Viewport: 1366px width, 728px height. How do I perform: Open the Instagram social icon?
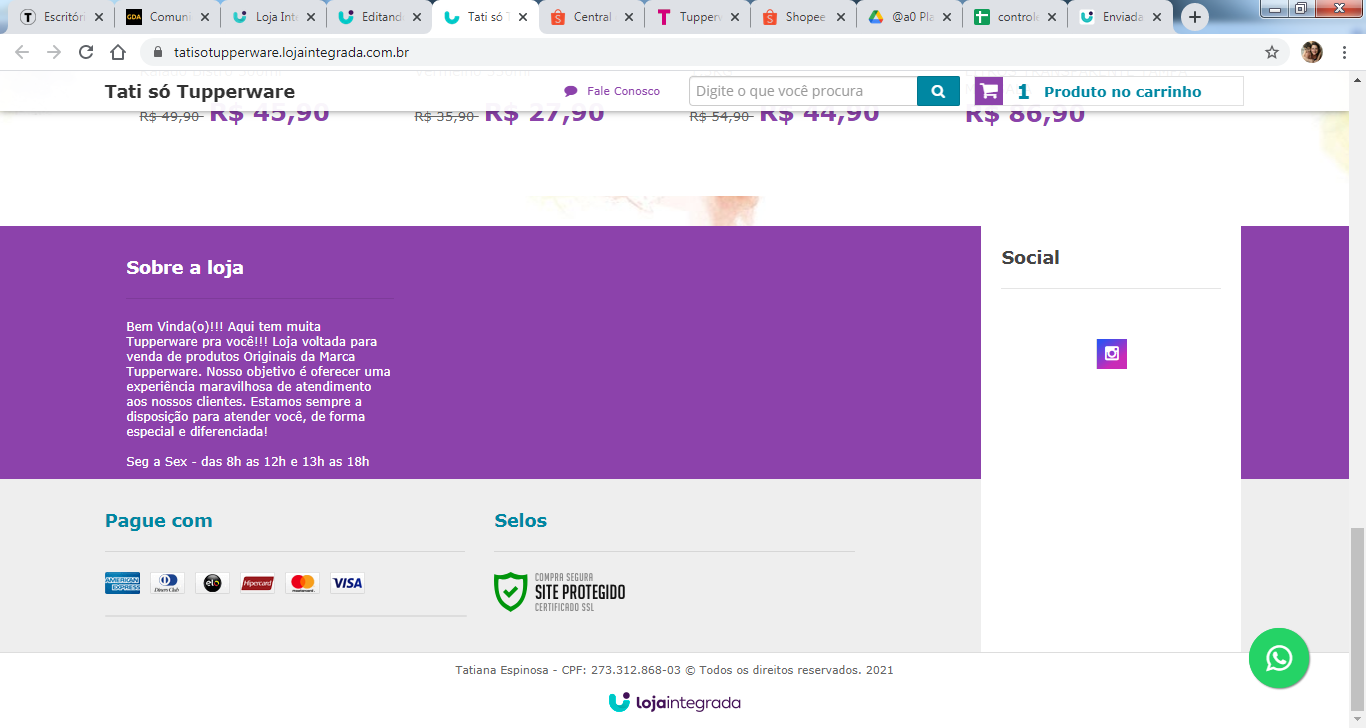point(1111,354)
